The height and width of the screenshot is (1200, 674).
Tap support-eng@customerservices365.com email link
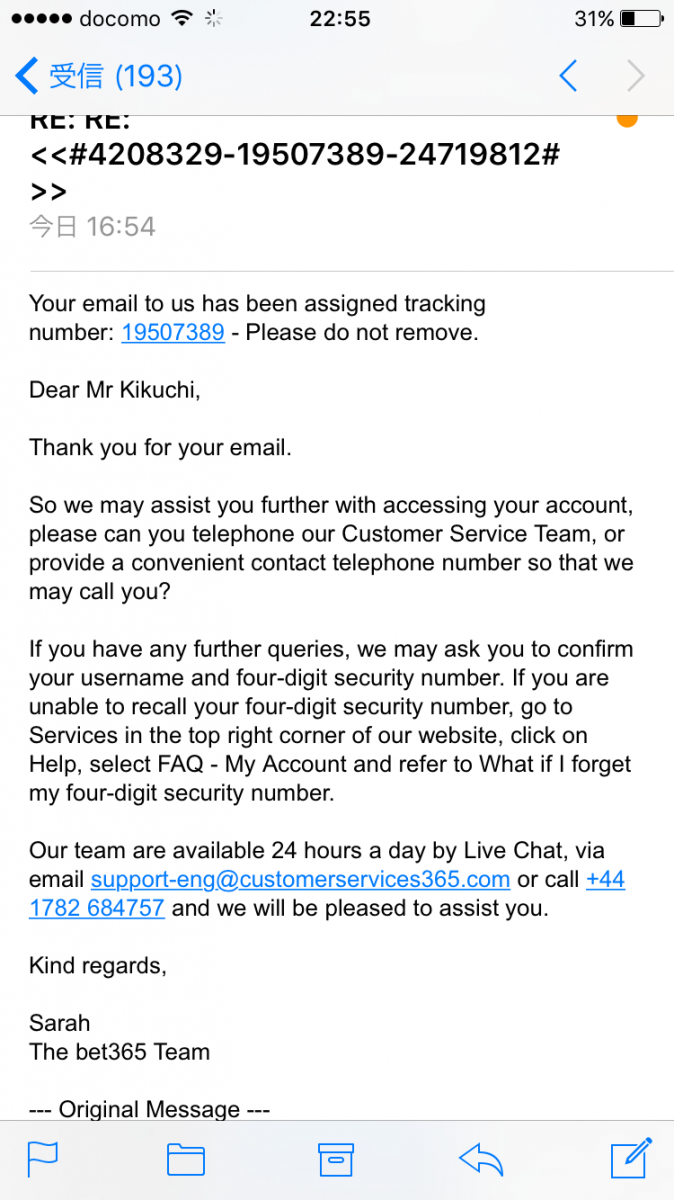pos(300,880)
